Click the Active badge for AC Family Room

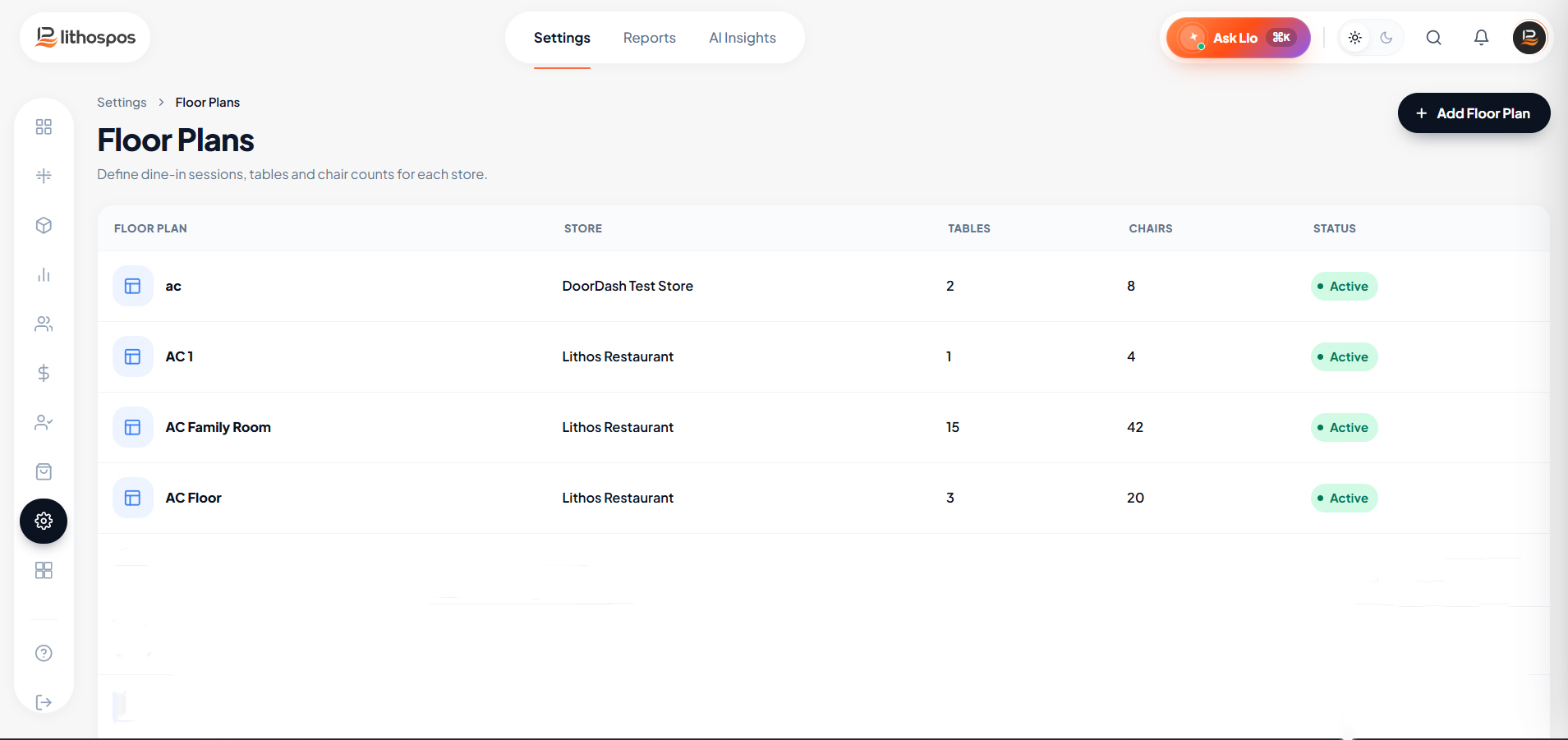coord(1344,427)
